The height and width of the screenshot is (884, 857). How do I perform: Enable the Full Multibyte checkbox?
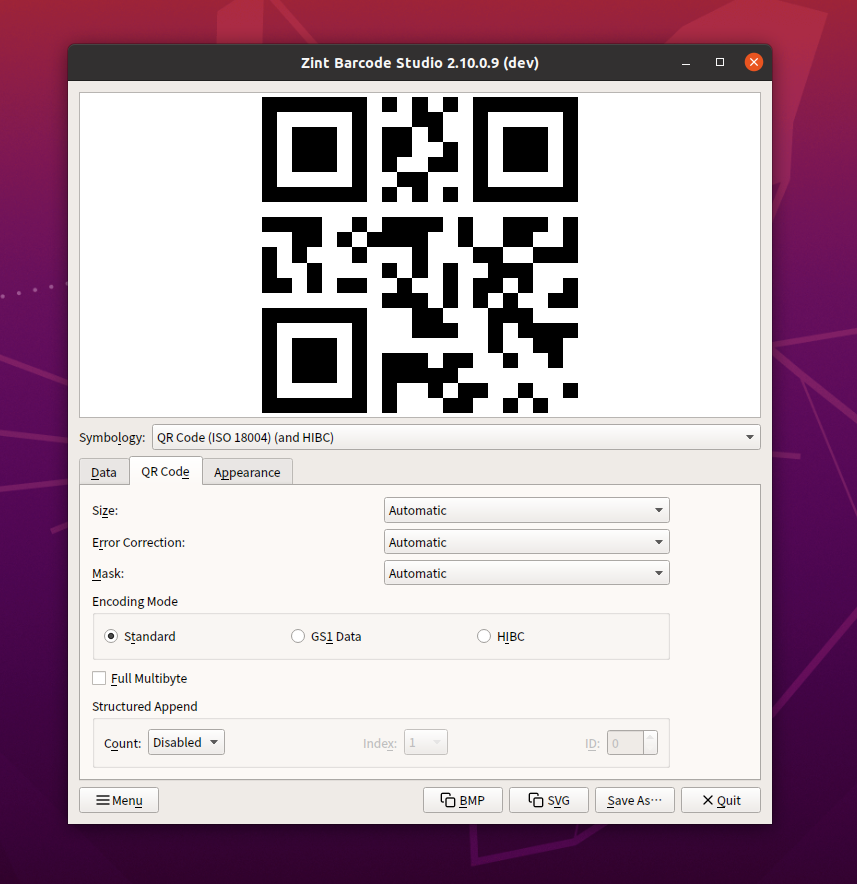click(x=99, y=678)
